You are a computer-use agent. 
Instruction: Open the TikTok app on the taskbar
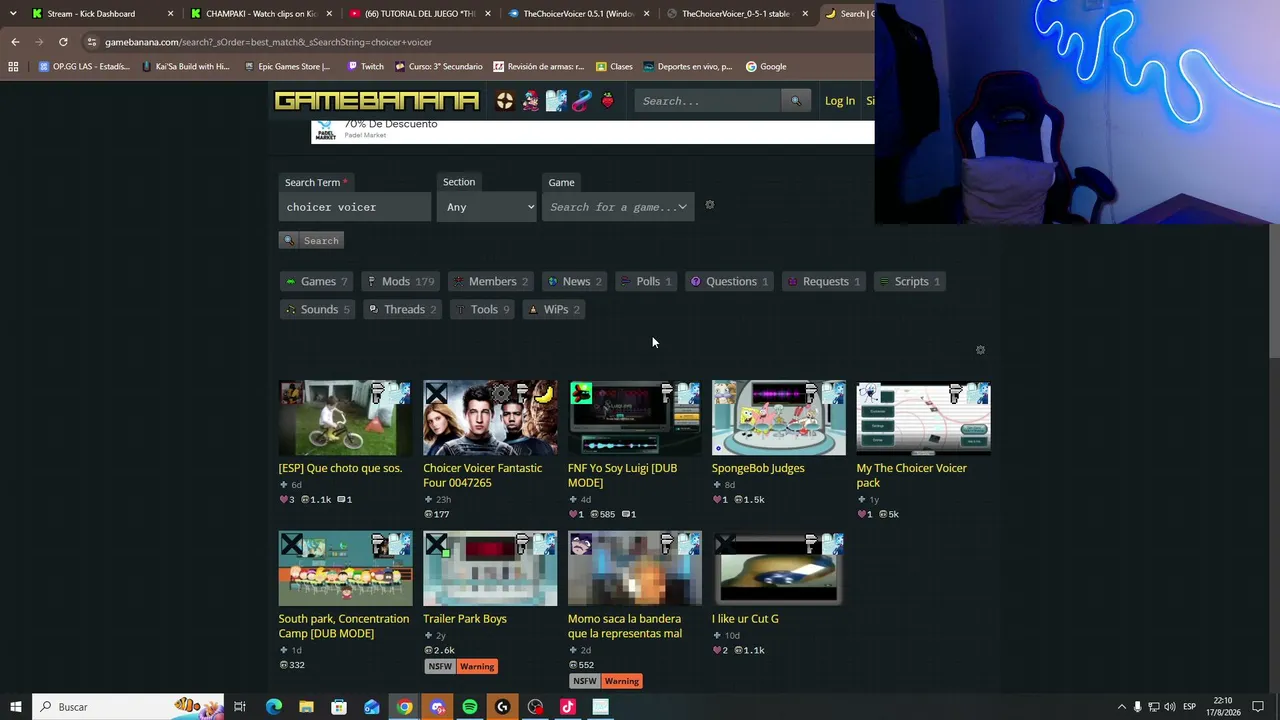568,707
